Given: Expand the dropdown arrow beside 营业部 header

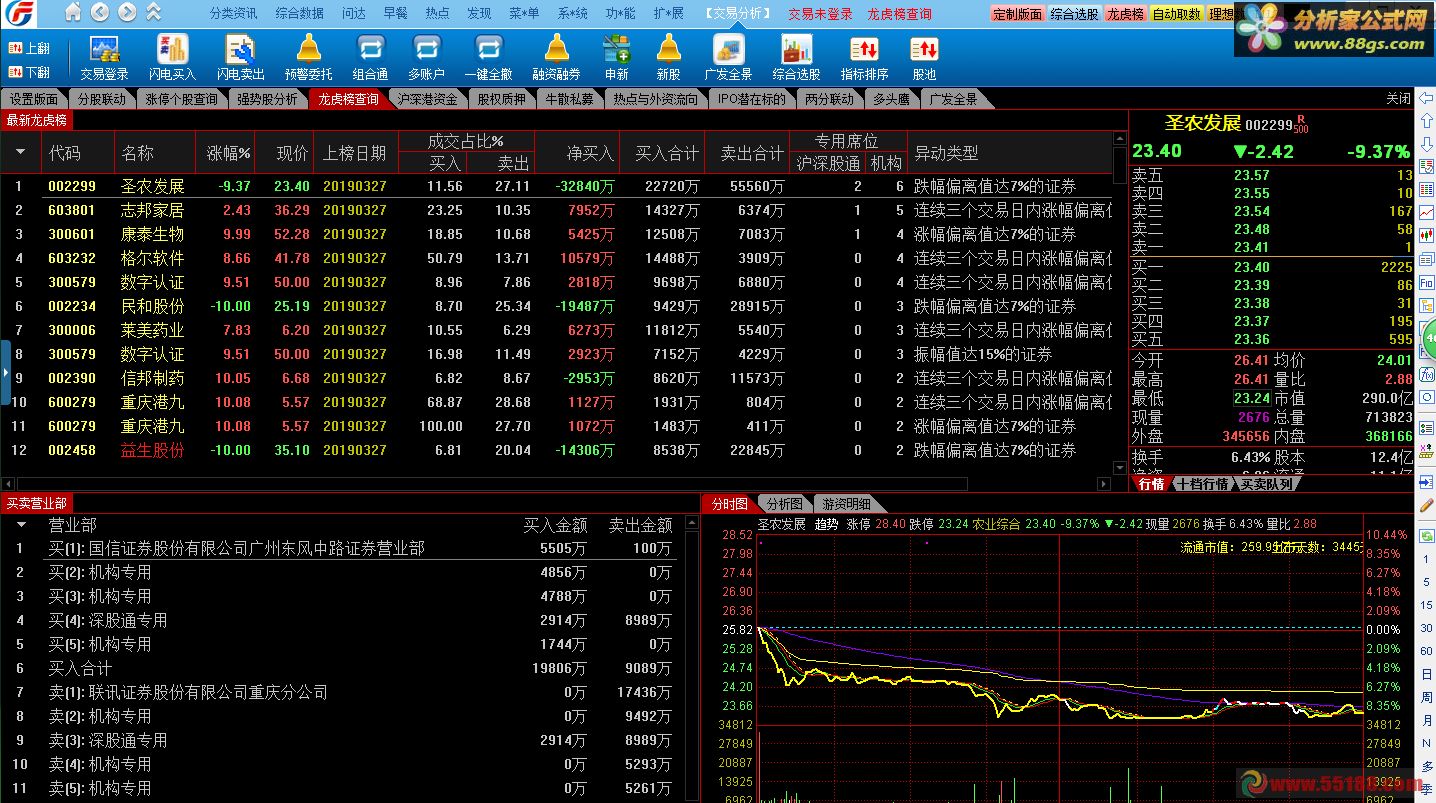Looking at the screenshot, I should pyautogui.click(x=21, y=524).
